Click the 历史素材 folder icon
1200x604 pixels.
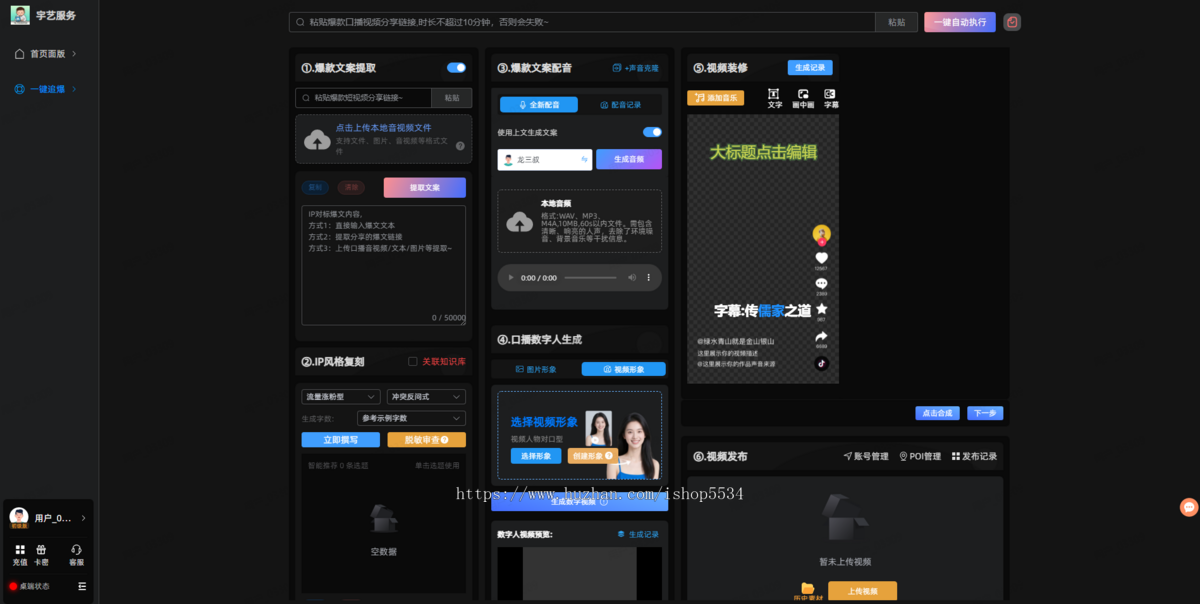pos(807,588)
